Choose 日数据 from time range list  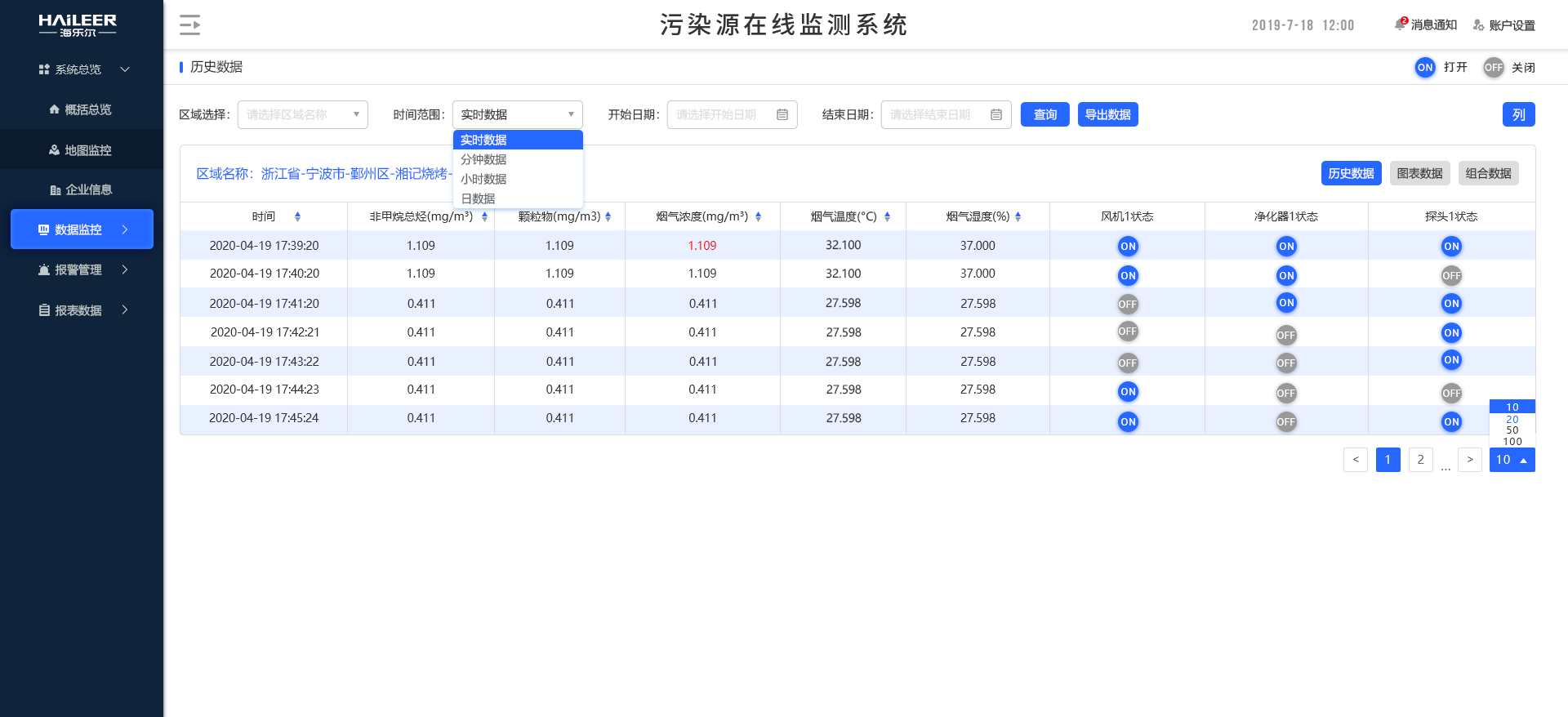pyautogui.click(x=518, y=198)
